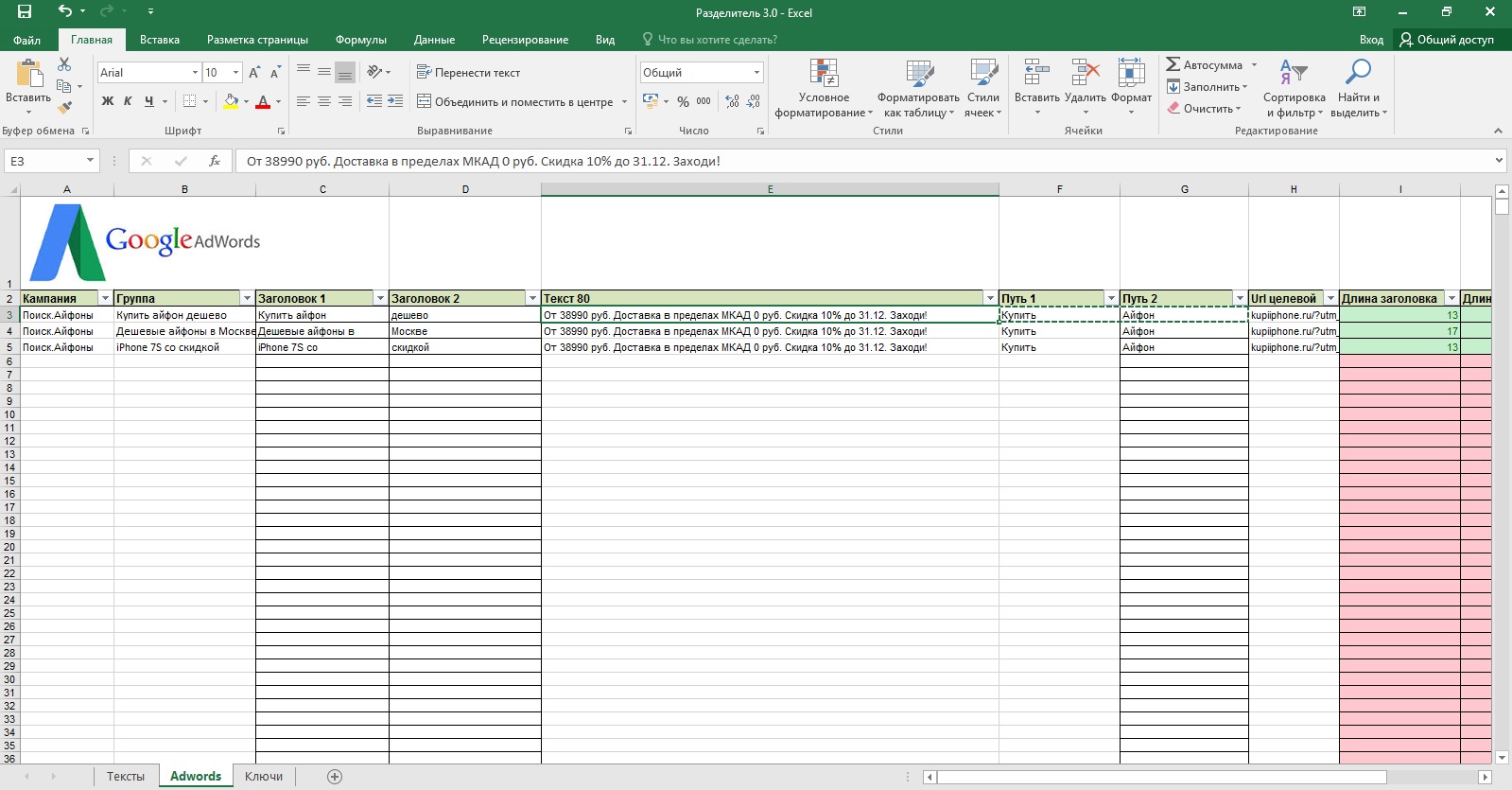Screen dimensions: 1512x790
Task: Open Заголовок 1 filter dropdown
Action: [x=380, y=298]
